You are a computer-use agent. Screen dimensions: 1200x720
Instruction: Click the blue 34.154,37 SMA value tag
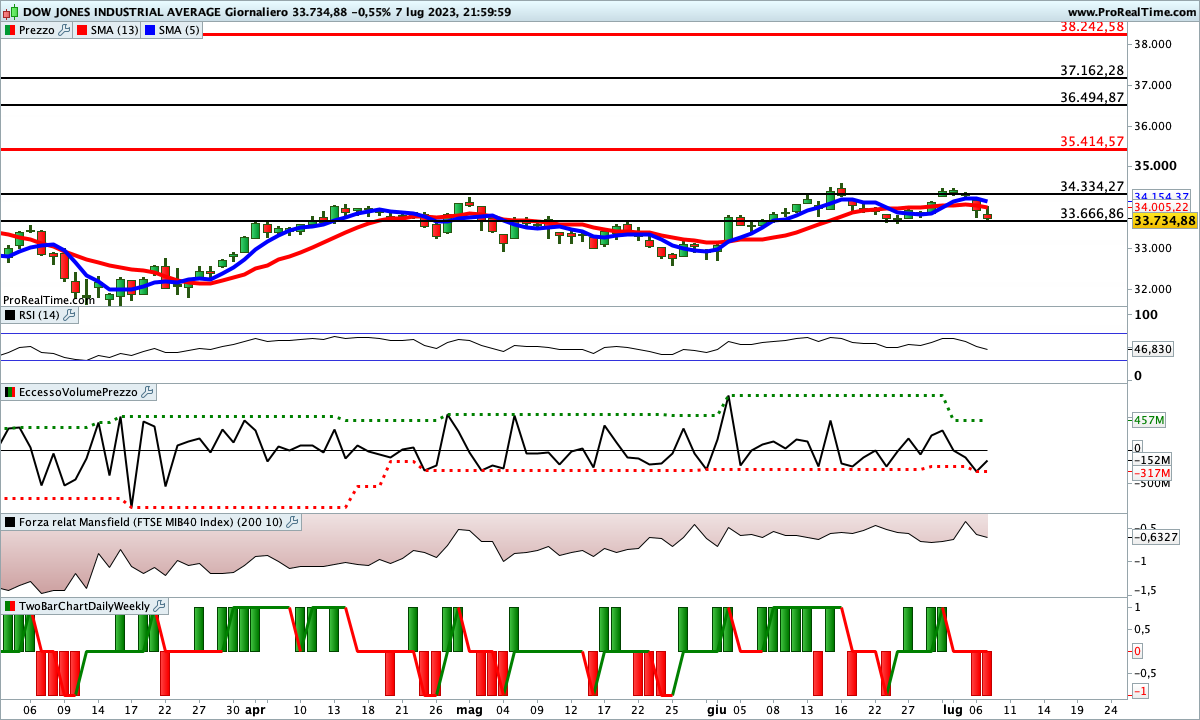coord(1162,196)
